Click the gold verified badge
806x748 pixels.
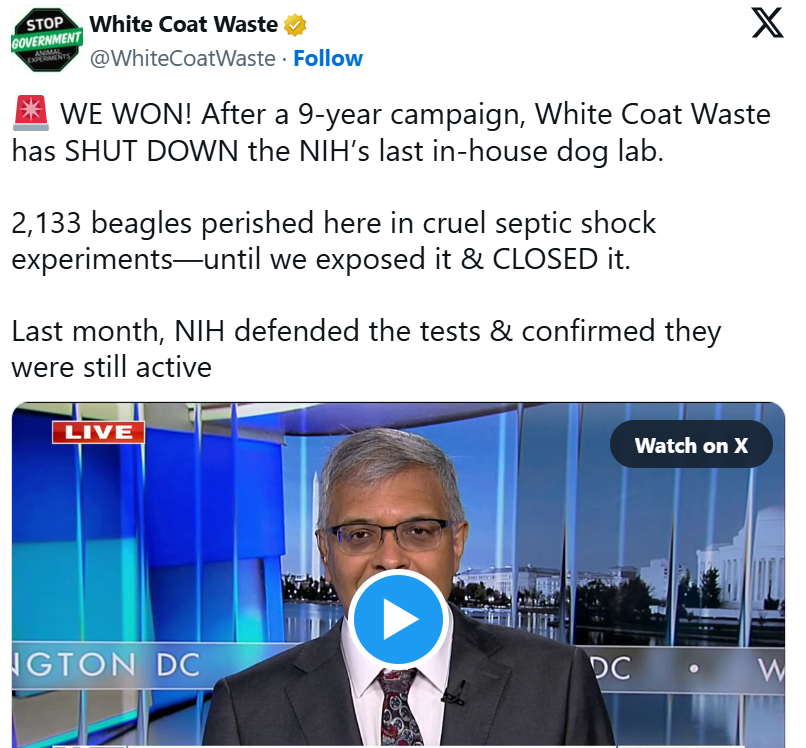pyautogui.click(x=295, y=25)
